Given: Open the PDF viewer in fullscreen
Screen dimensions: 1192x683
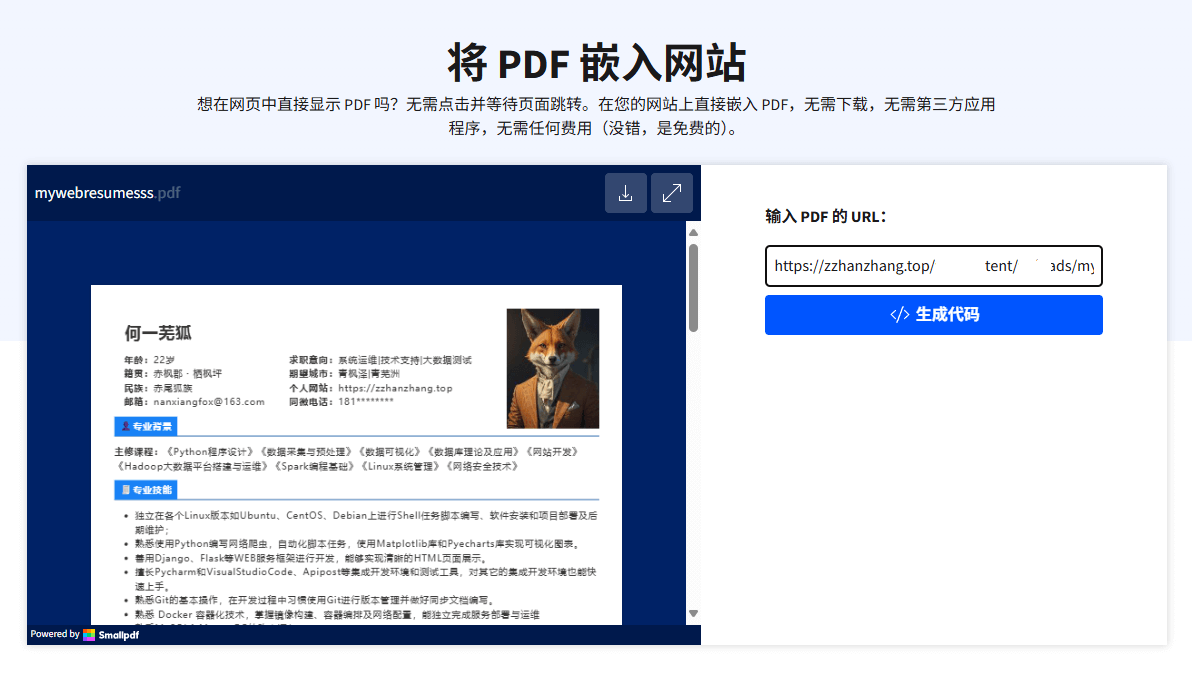Looking at the screenshot, I should tap(672, 193).
